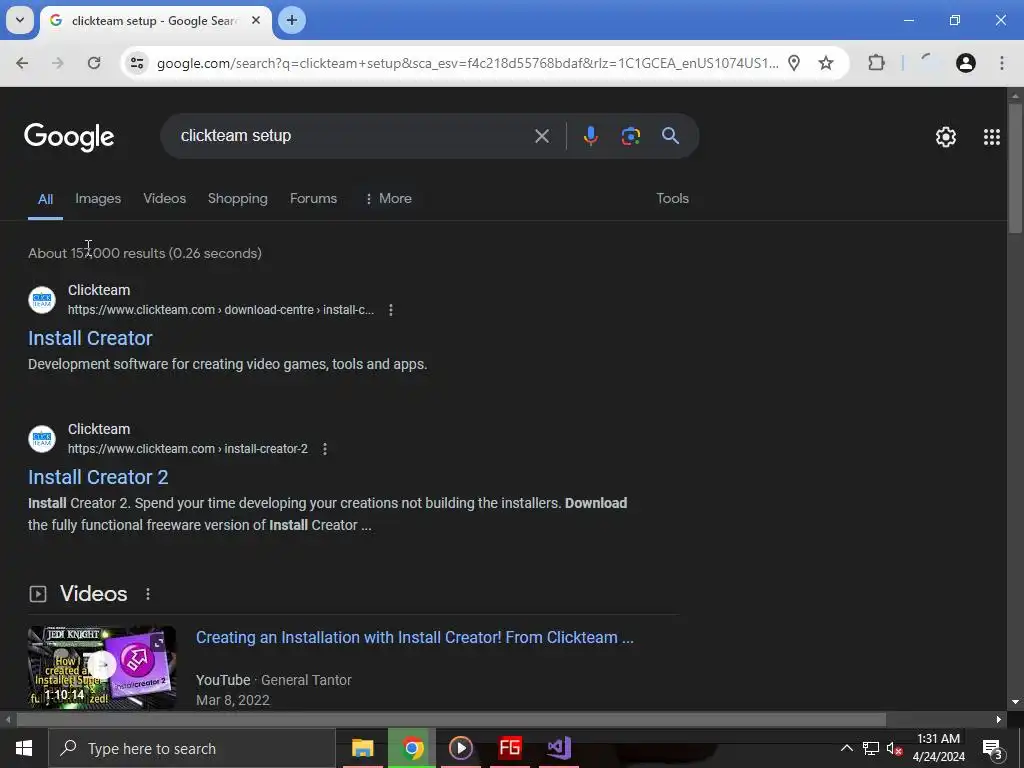Click the horizontal scrollbar right arrow
Screen dimensions: 1024x768
[x=999, y=720]
